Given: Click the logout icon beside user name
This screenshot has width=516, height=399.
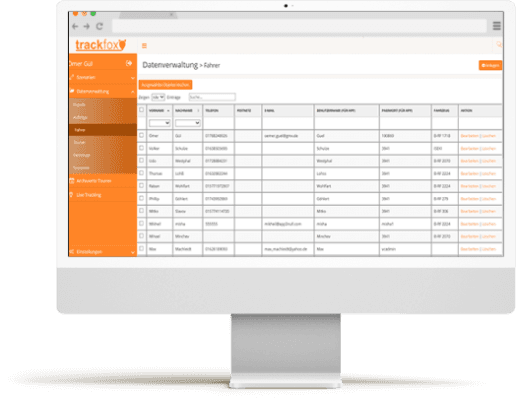Looking at the screenshot, I should (129, 63).
